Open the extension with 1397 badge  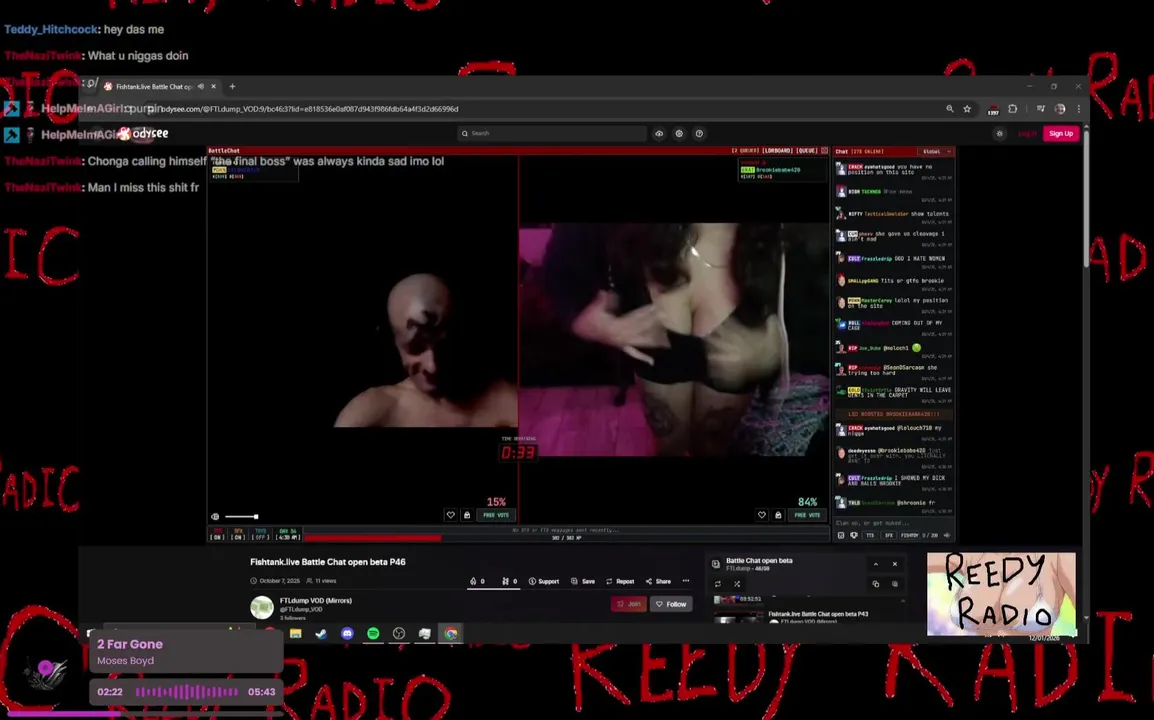coord(993,110)
